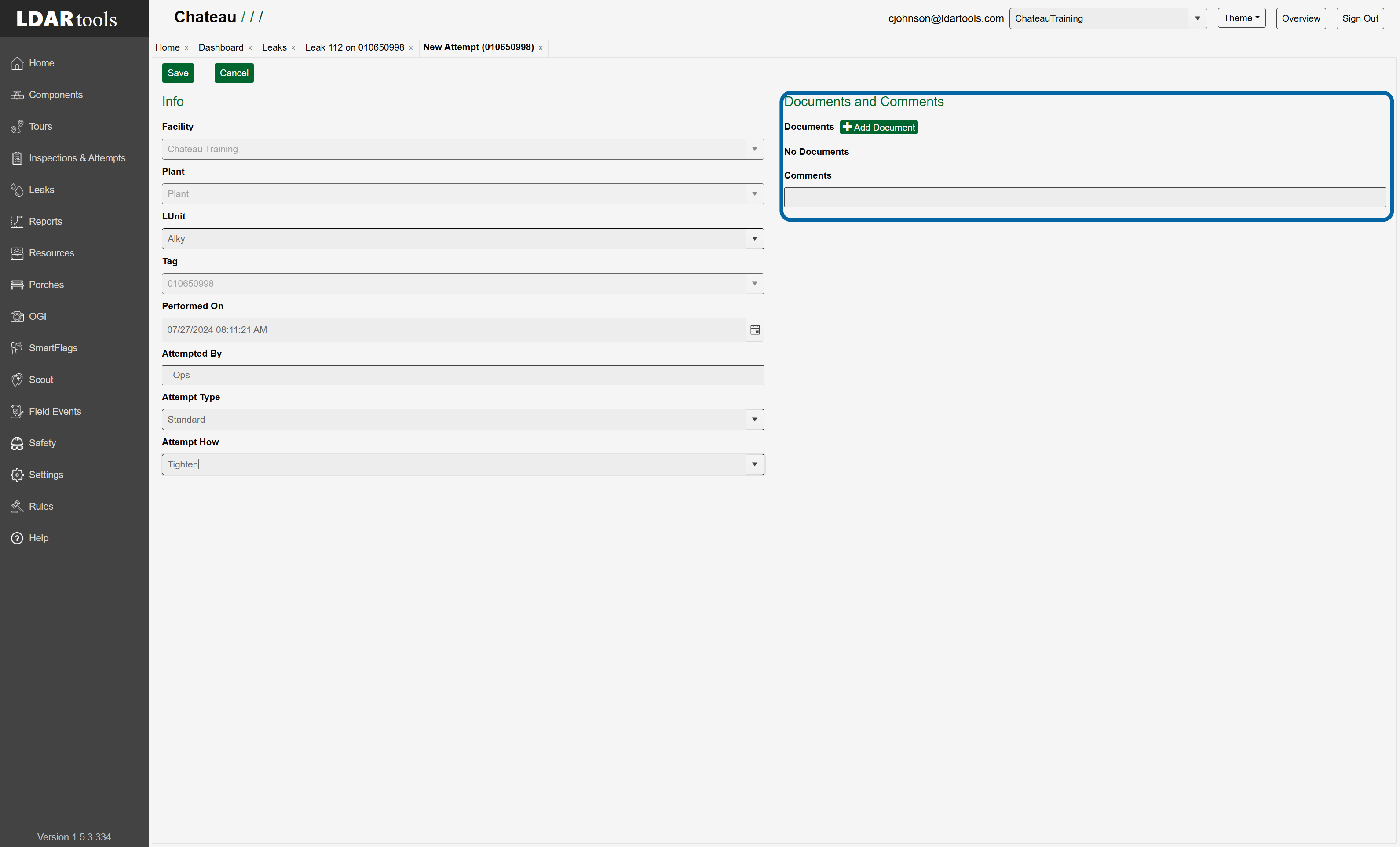Switch to the Home tab
Image resolution: width=1400 pixels, height=847 pixels.
[x=168, y=47]
